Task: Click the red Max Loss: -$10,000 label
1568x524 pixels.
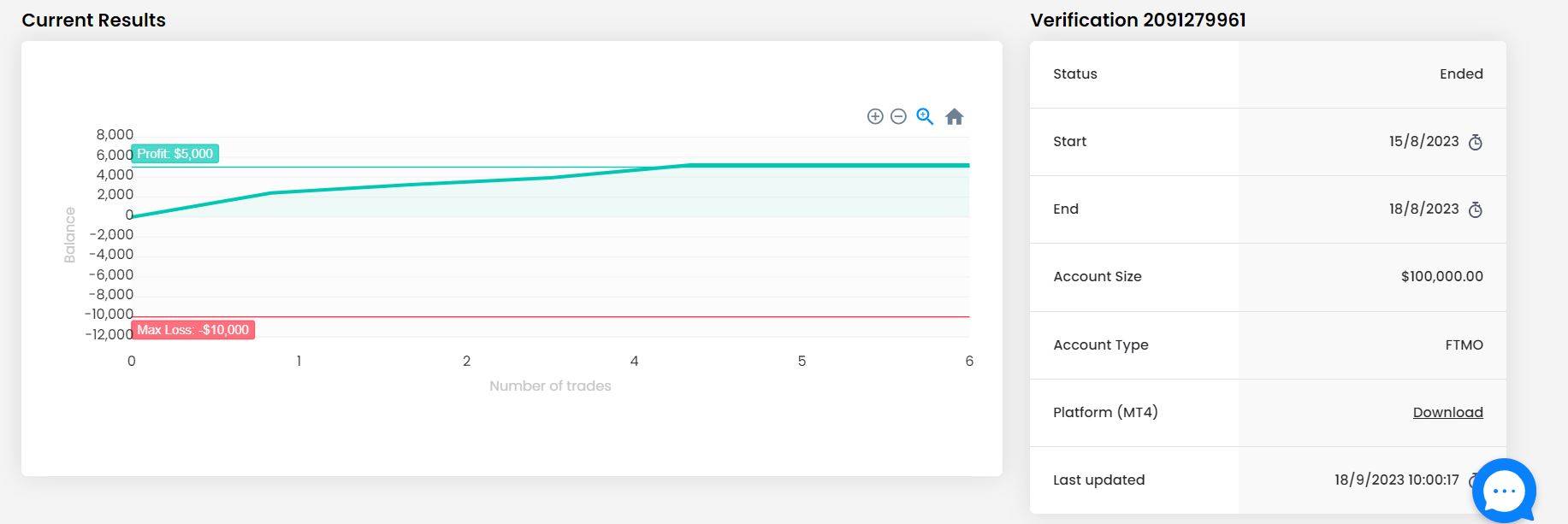Action: [x=193, y=330]
